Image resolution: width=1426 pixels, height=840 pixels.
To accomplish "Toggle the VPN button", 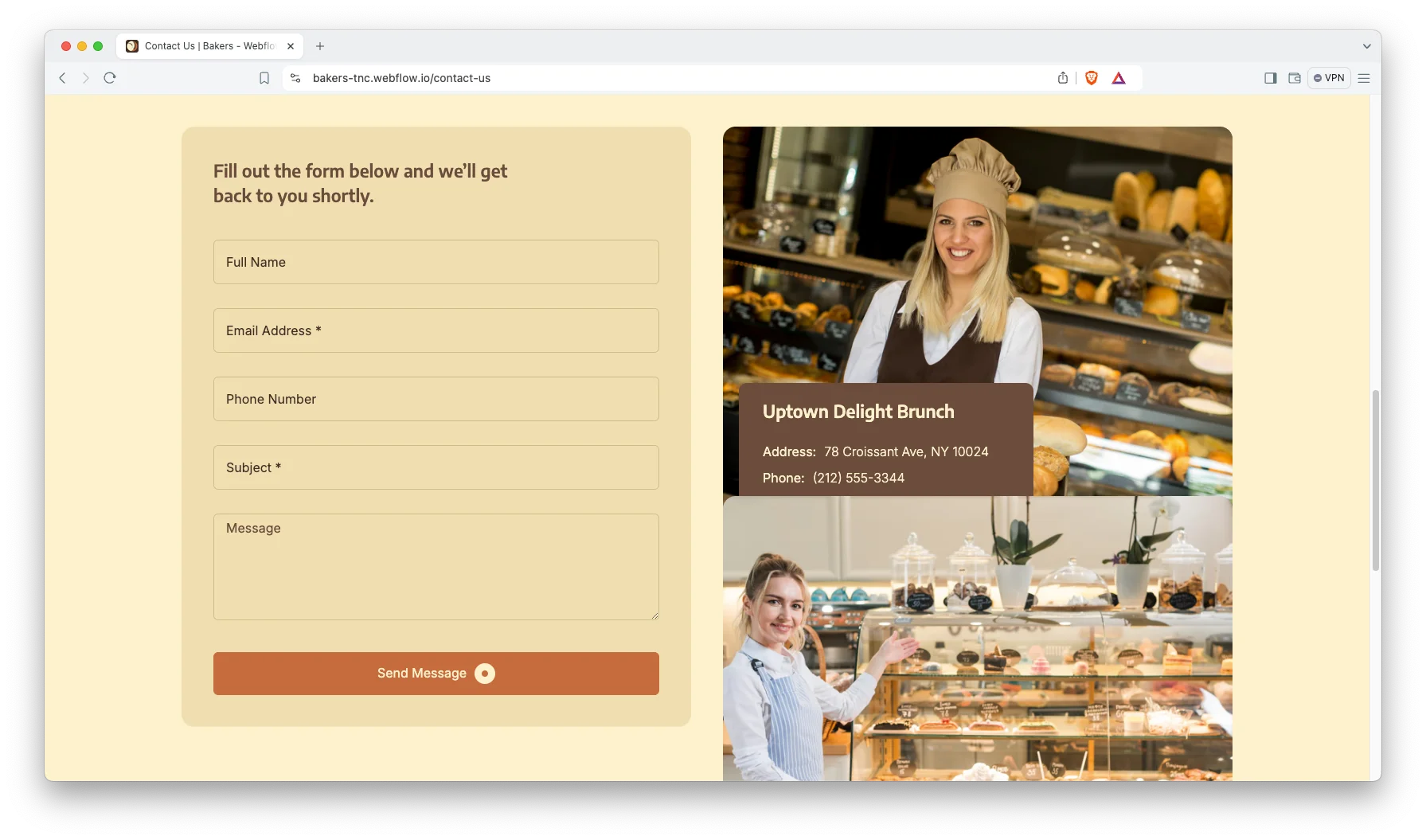I will click(1329, 78).
